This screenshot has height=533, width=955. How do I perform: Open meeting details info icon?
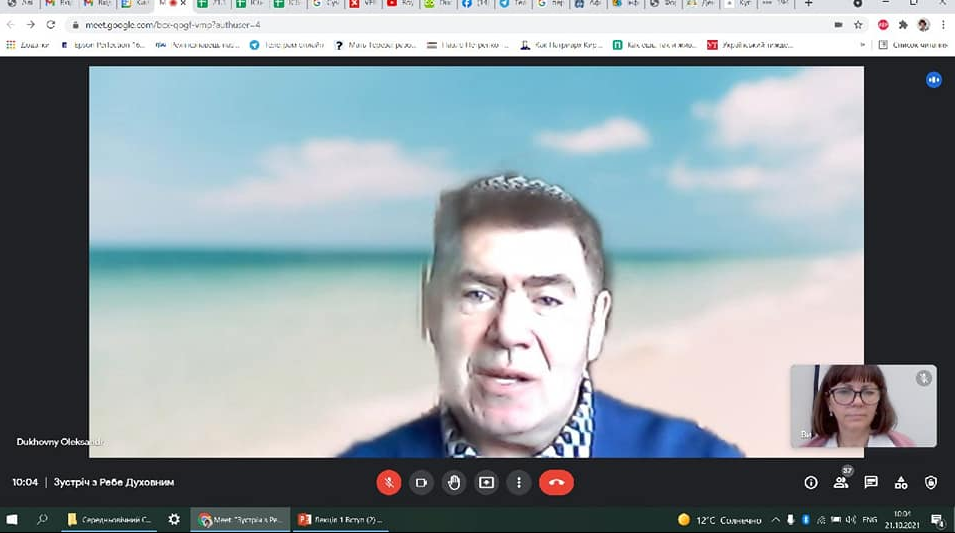pyautogui.click(x=811, y=482)
